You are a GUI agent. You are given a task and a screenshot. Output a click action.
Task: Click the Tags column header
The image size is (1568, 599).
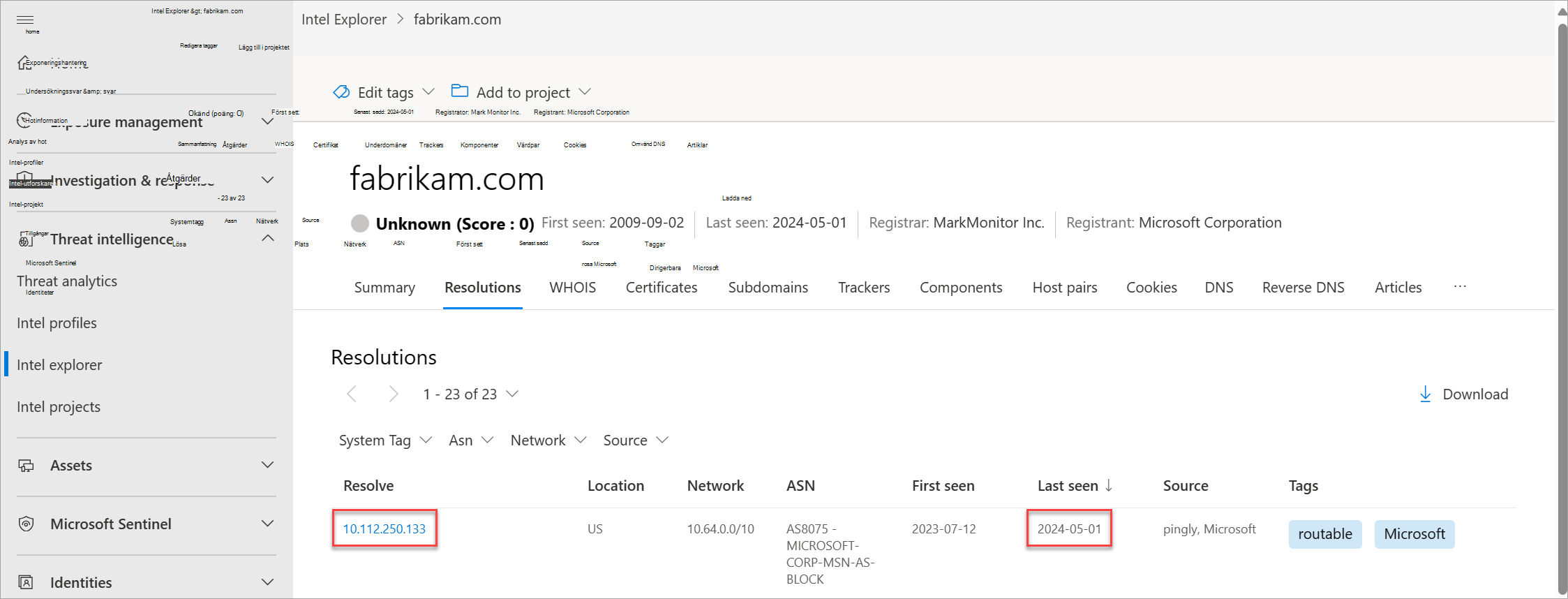coord(1304,486)
